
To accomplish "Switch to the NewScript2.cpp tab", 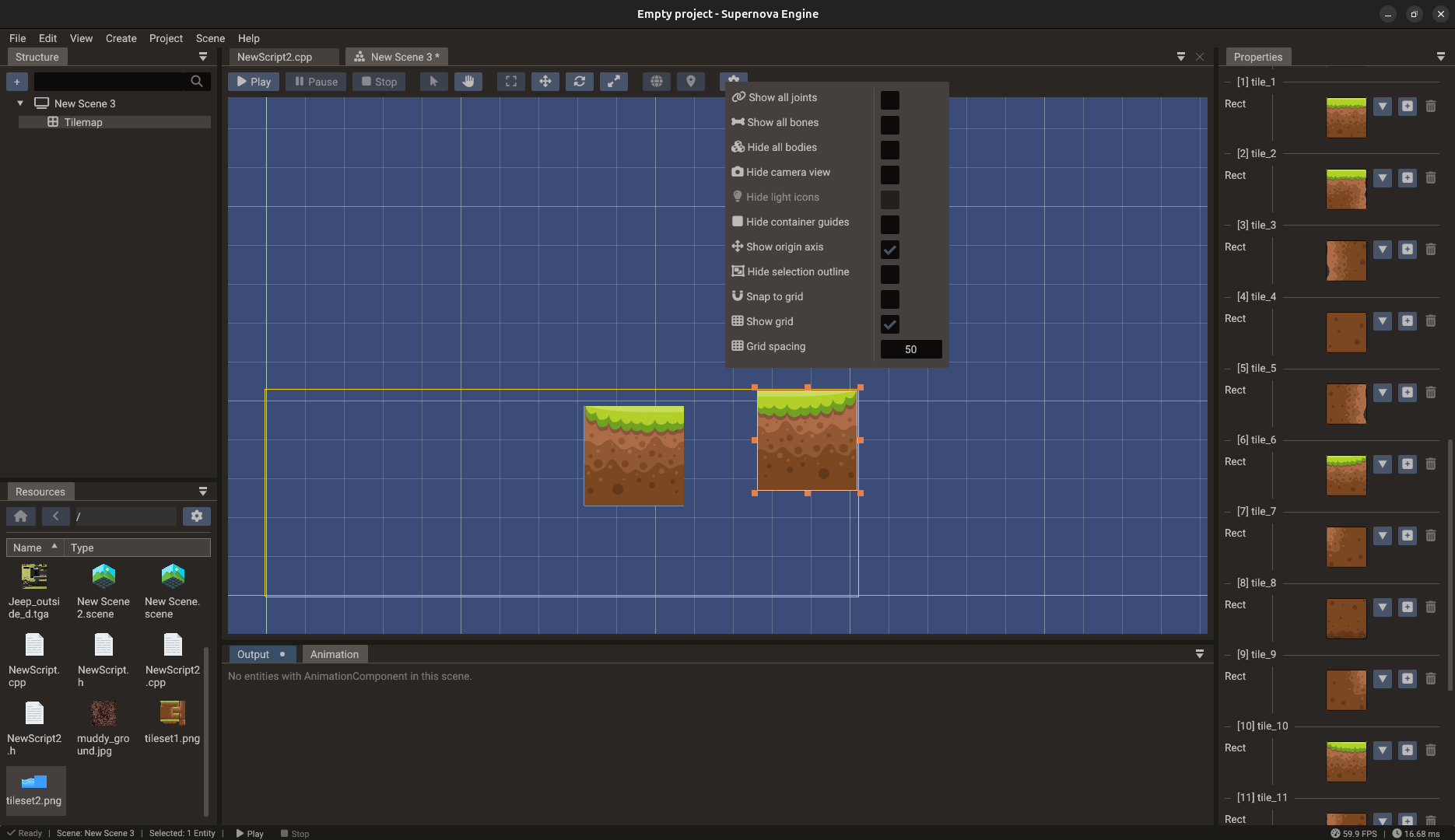I will (x=274, y=56).
